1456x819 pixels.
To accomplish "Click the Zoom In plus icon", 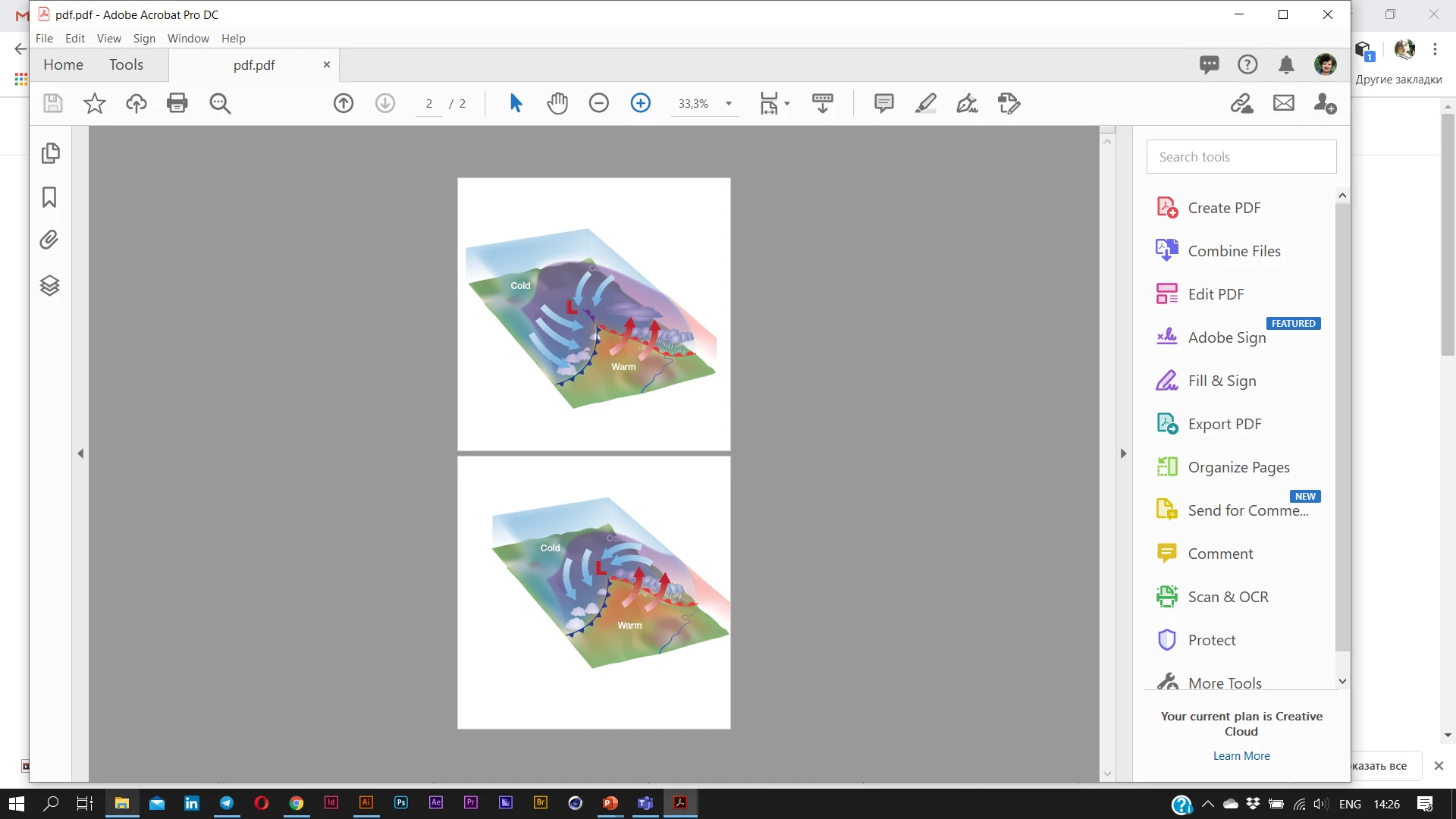I will coord(641,103).
